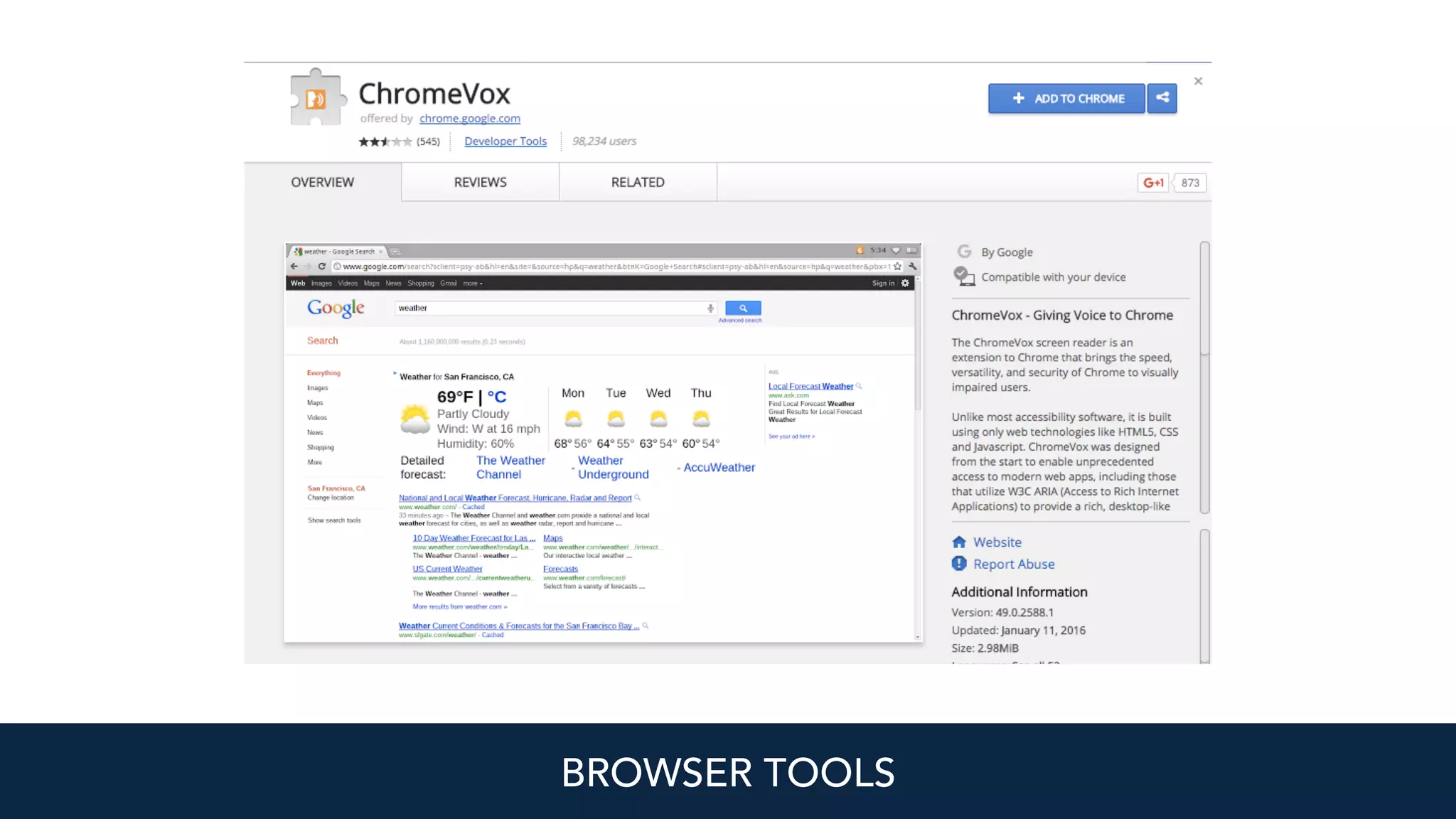Click Everything in the search sidebar
Image resolution: width=1456 pixels, height=819 pixels.
[x=323, y=373]
